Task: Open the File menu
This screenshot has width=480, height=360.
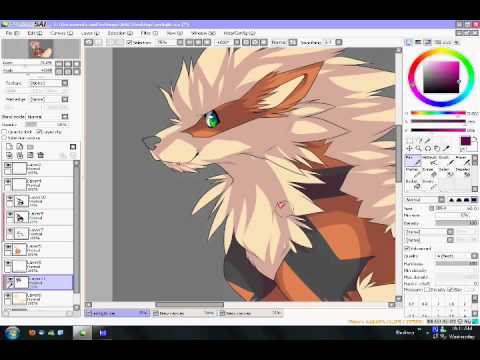Action: tap(13, 33)
